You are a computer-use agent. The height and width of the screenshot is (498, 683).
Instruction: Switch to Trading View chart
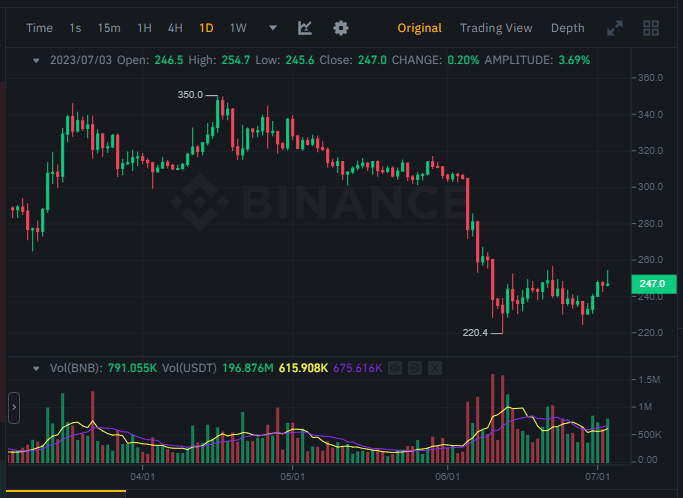pyautogui.click(x=496, y=28)
